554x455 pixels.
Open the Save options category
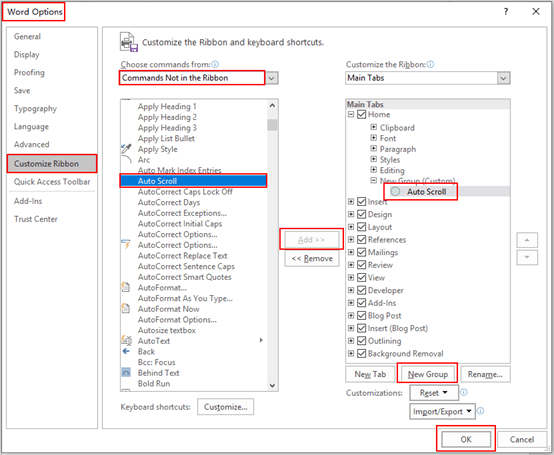(x=22, y=90)
